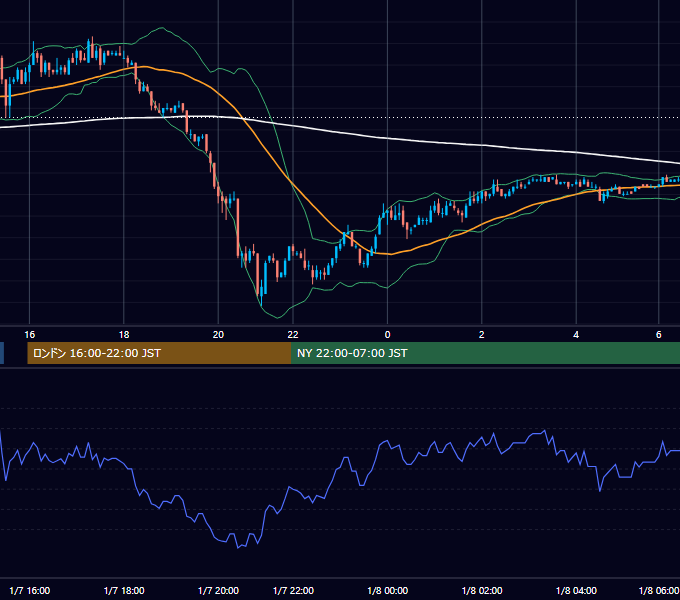
Task: Click the 1/7 20:00 date label
Action: [218, 590]
